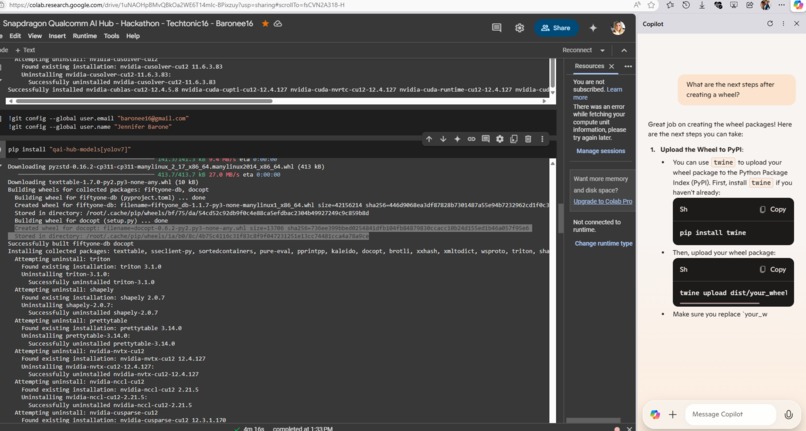Select the Resources tab
This screenshot has width=806, height=431.
[589, 66]
